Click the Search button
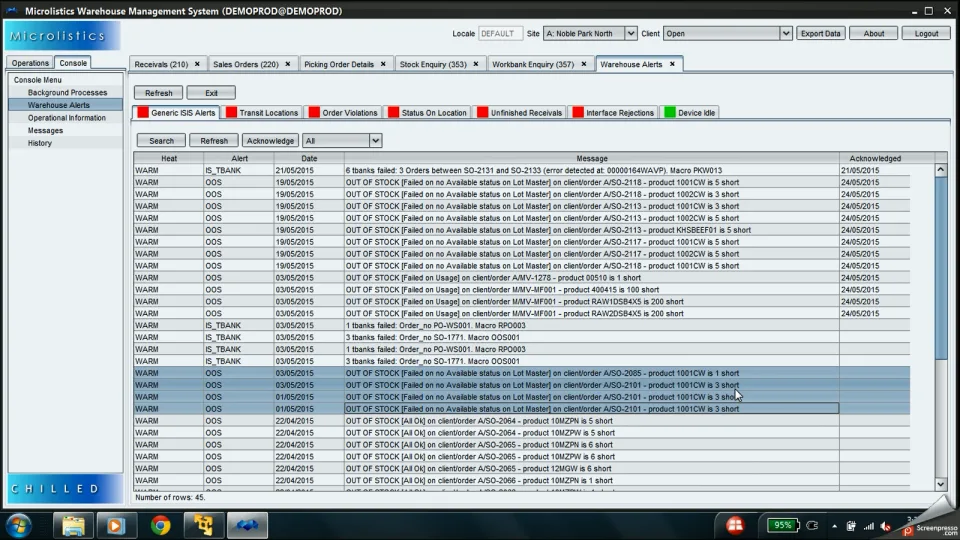This screenshot has height=540, width=960. 161,141
